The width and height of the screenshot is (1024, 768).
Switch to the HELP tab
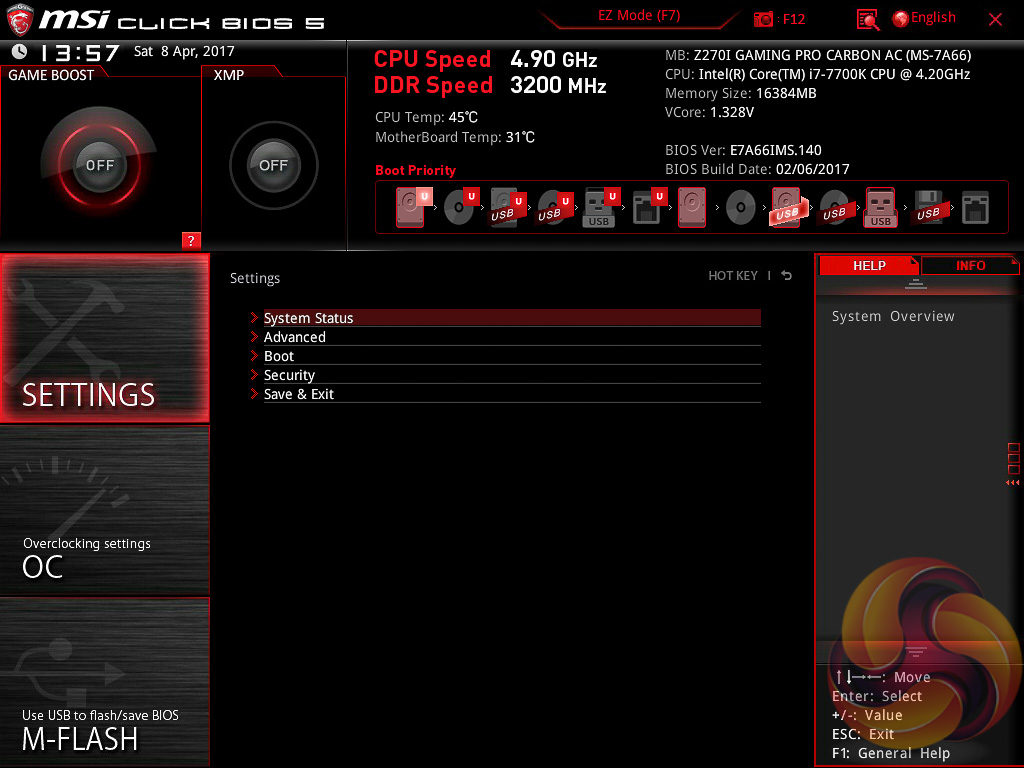pyautogui.click(x=869, y=265)
